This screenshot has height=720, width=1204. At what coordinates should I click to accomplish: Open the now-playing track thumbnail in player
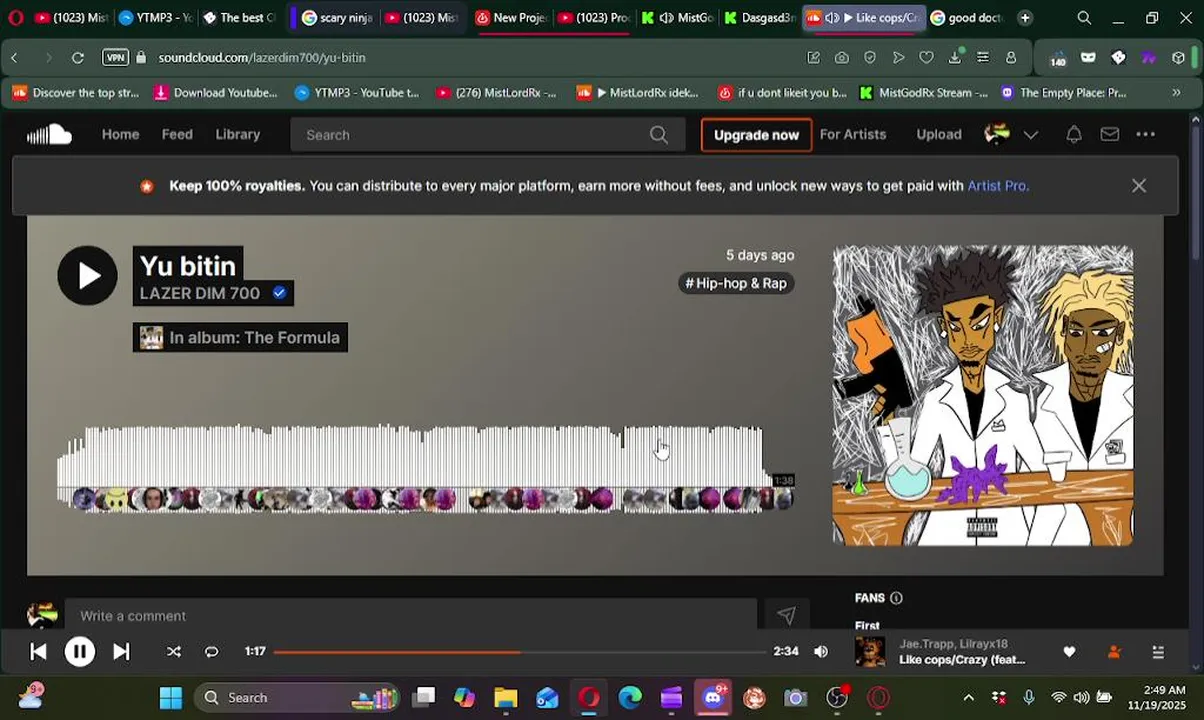point(870,652)
